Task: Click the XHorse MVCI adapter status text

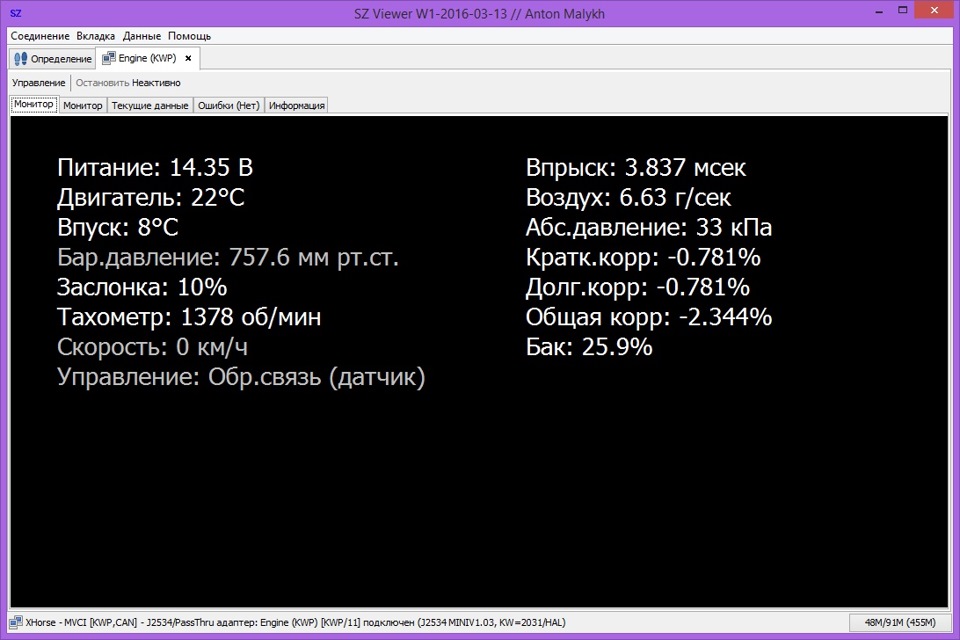Action: click(295, 623)
